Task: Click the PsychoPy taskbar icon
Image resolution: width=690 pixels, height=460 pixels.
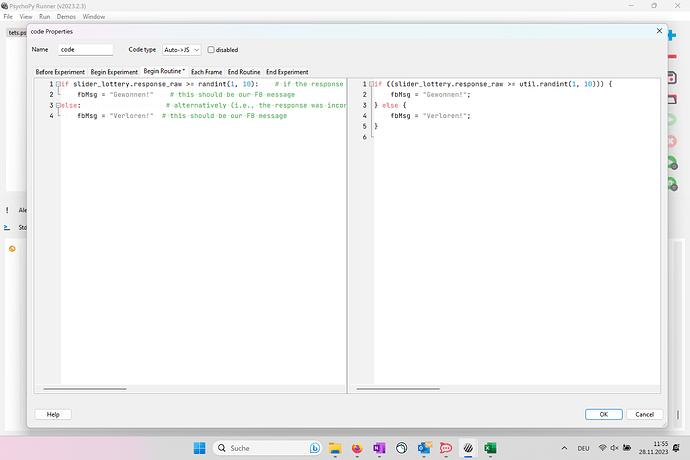Action: coord(468,448)
